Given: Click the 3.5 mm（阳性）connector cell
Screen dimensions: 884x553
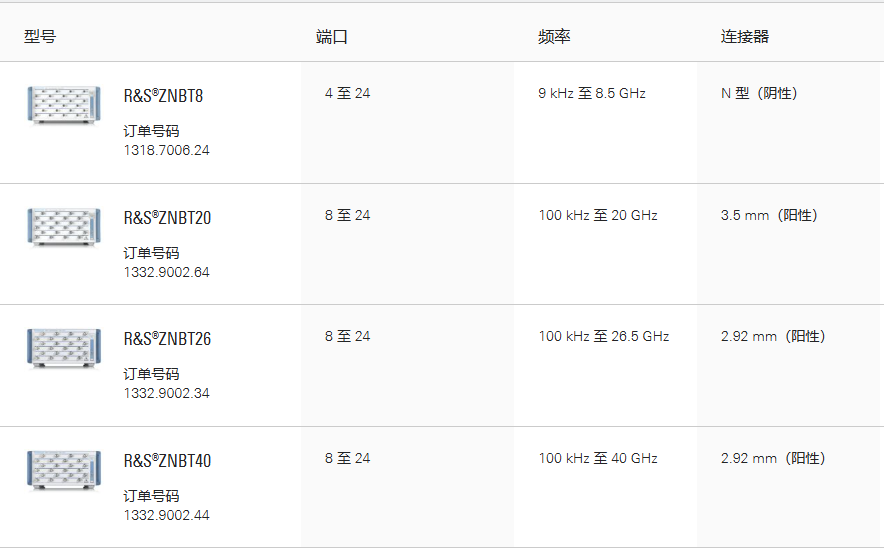Looking at the screenshot, I should click(x=769, y=215).
